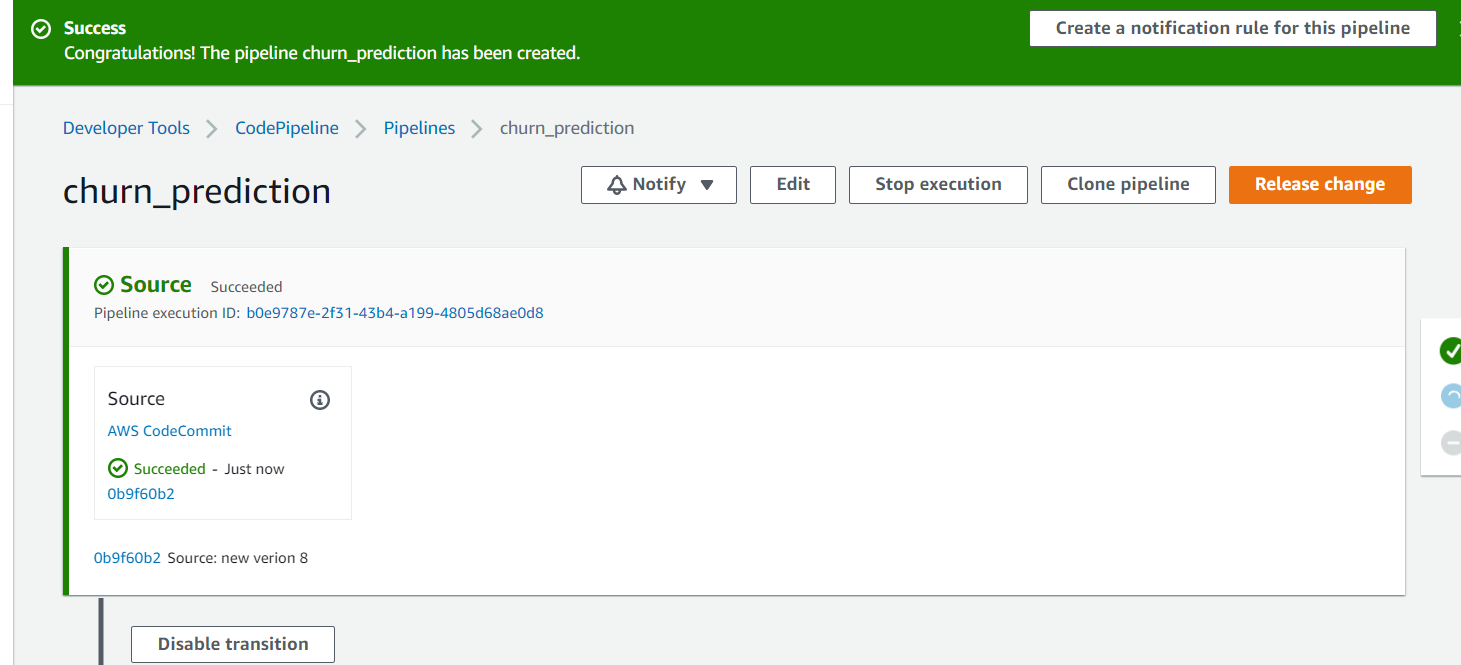Viewport: 1461px width, 665px height.
Task: Open AWS CodeCommit link
Action: [169, 431]
